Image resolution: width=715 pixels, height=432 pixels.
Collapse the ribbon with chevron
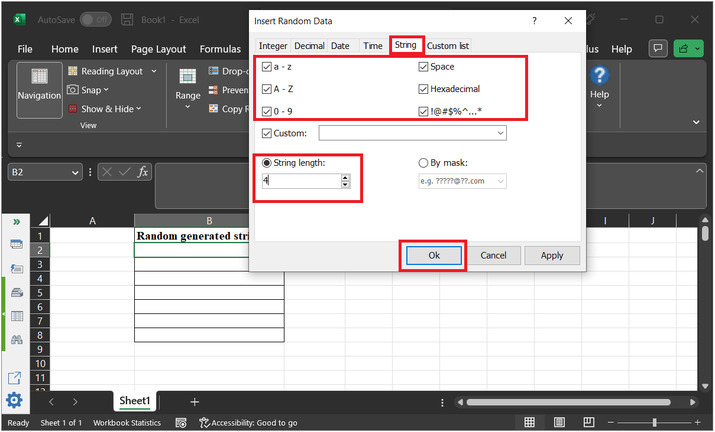click(x=696, y=122)
